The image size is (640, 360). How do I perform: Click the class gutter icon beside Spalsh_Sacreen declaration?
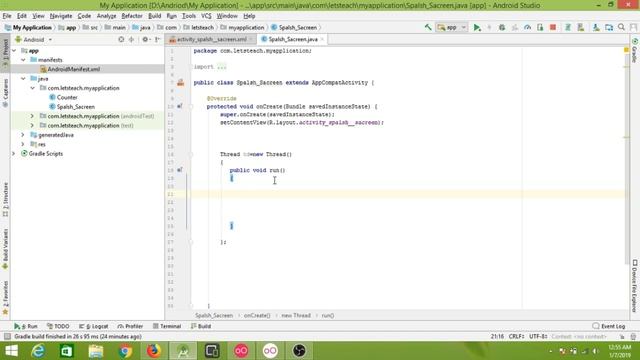180,83
